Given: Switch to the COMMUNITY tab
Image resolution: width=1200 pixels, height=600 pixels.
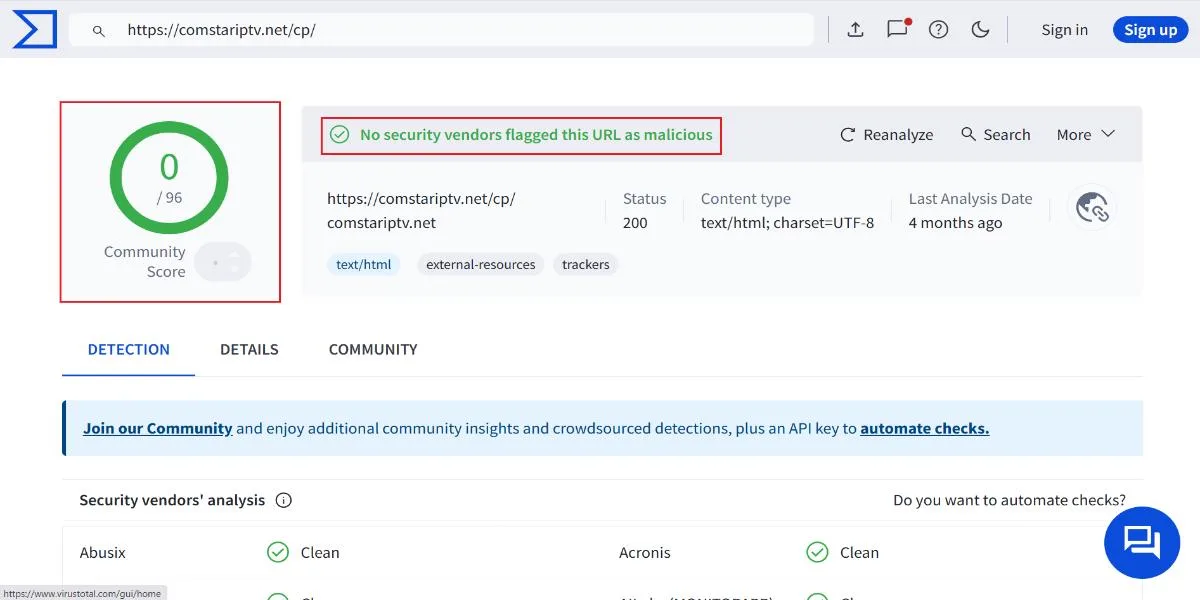Looking at the screenshot, I should 373,350.
